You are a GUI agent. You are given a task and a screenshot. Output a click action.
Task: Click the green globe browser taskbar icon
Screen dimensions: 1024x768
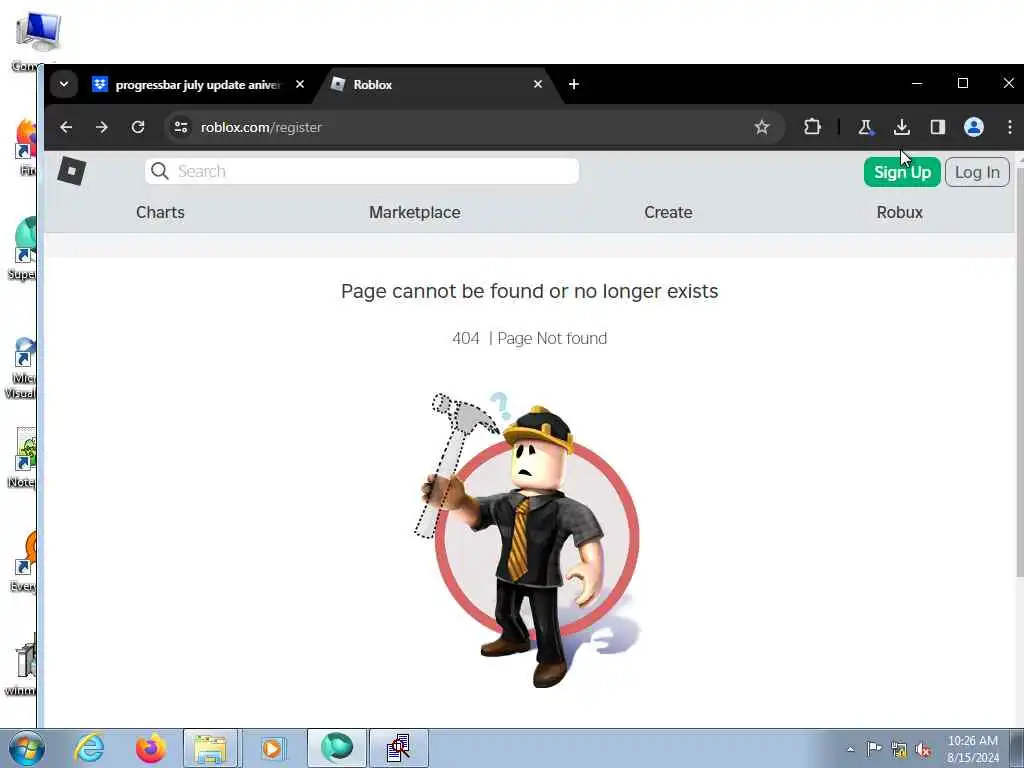pos(337,748)
